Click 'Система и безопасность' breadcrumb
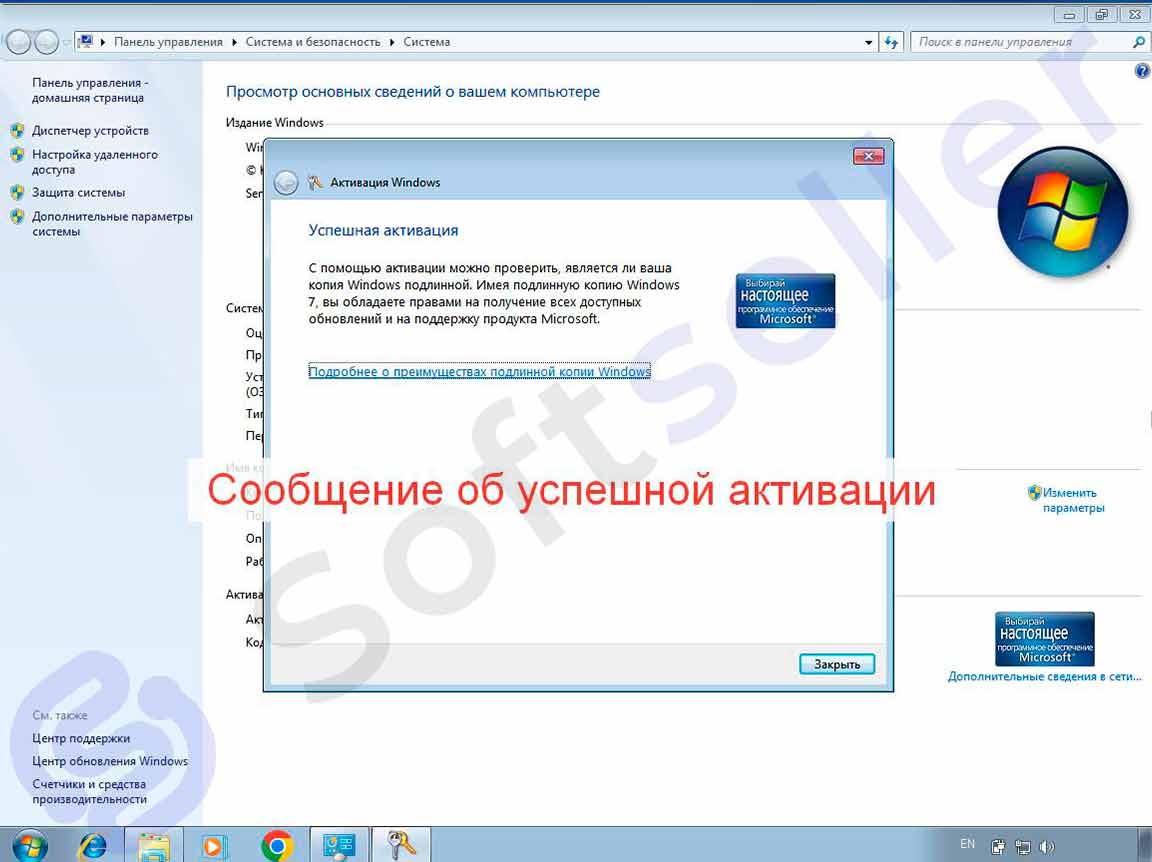Screen dimensions: 1152x862 click(x=315, y=42)
